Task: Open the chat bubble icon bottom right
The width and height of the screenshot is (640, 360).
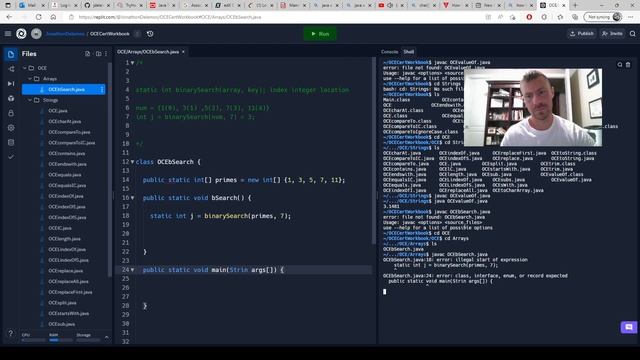Action: click(629, 327)
